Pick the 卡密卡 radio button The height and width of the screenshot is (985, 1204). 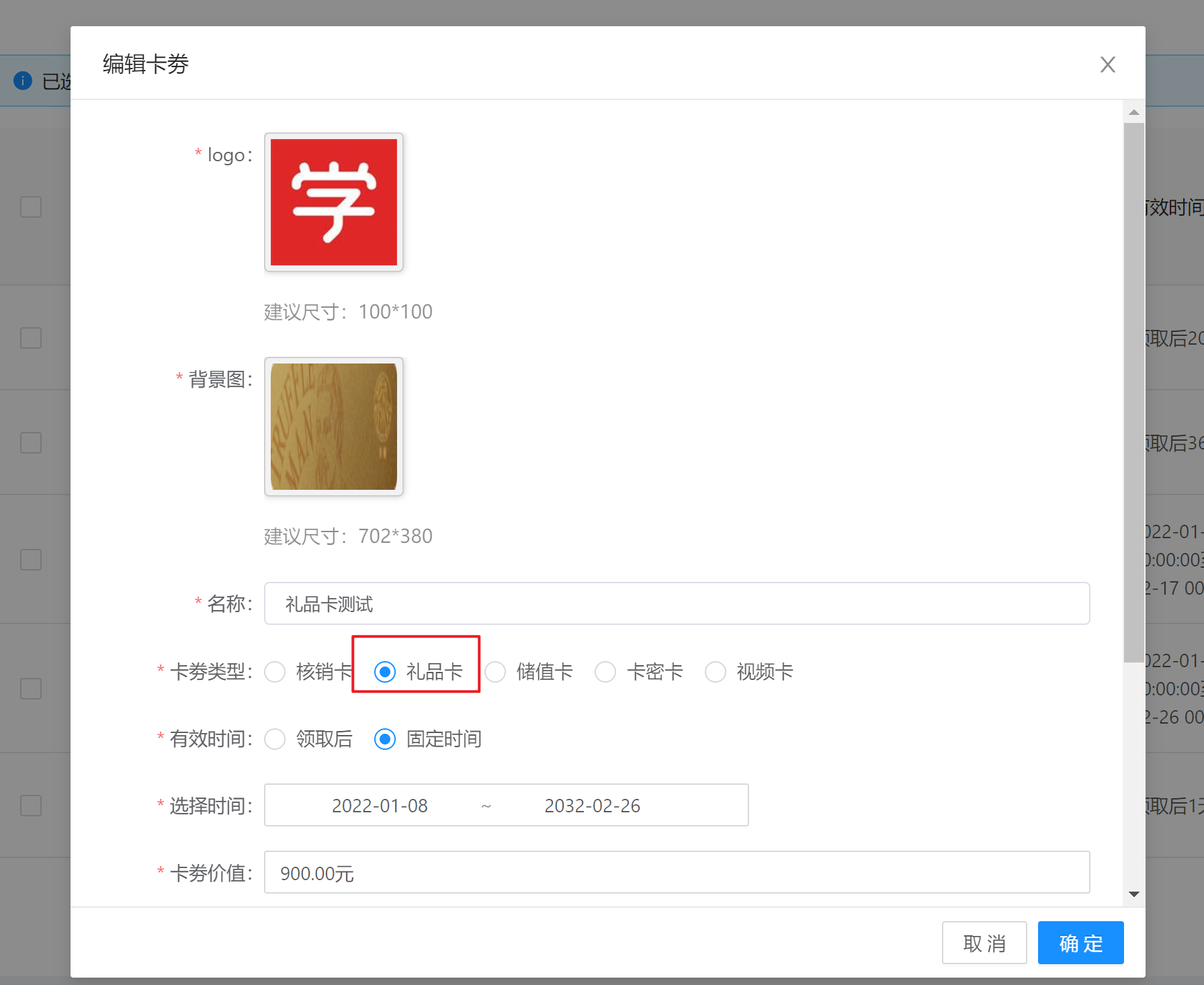[x=605, y=672]
